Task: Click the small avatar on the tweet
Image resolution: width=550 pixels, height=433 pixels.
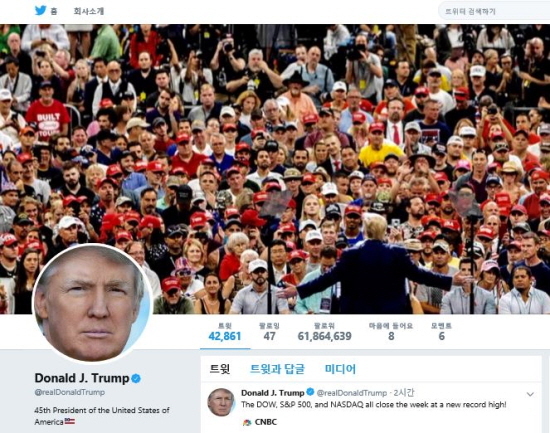Action: pos(221,402)
